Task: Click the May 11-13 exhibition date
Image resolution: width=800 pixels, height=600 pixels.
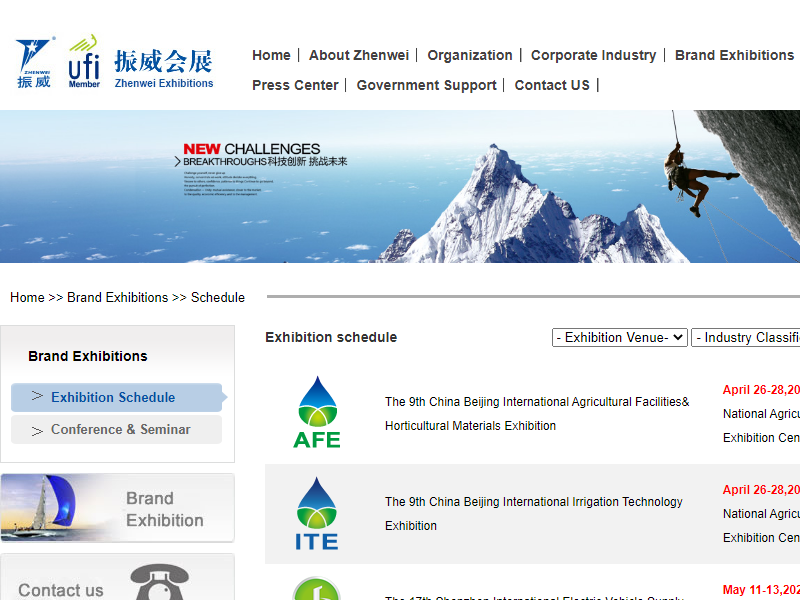Action: tap(761, 590)
